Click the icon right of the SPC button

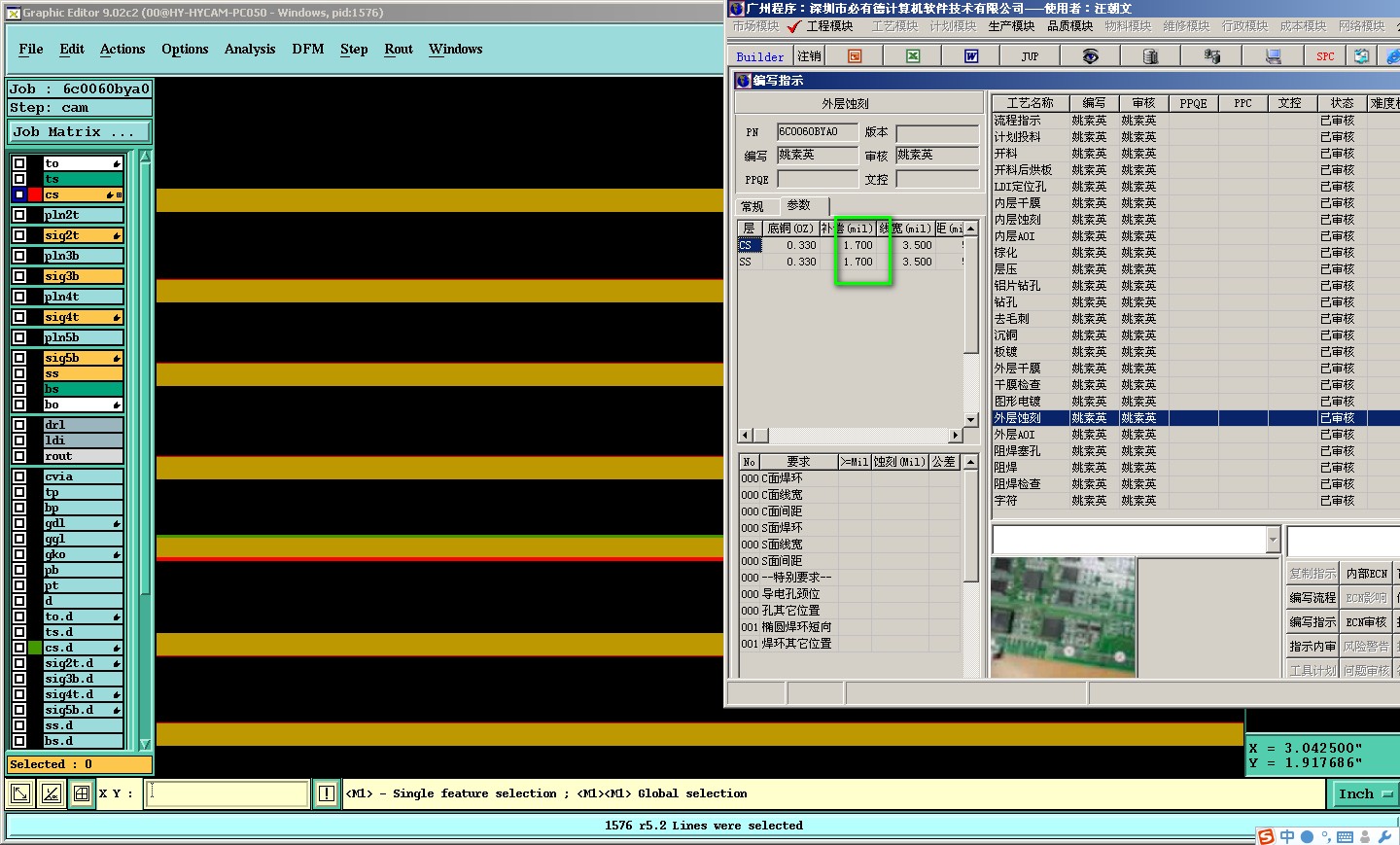(1361, 56)
